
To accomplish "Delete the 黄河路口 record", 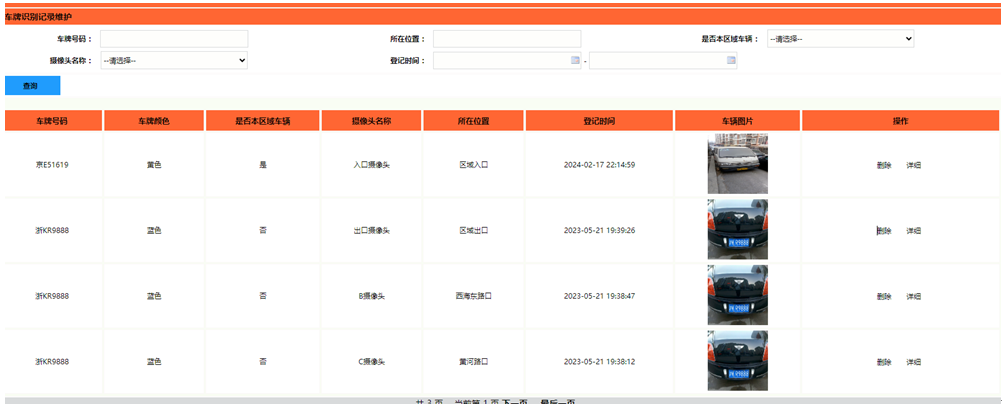I will click(x=884, y=362).
